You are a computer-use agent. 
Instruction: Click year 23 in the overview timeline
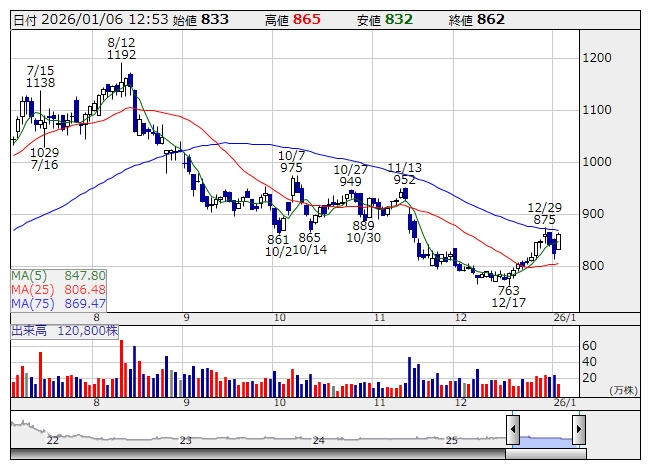(x=185, y=440)
